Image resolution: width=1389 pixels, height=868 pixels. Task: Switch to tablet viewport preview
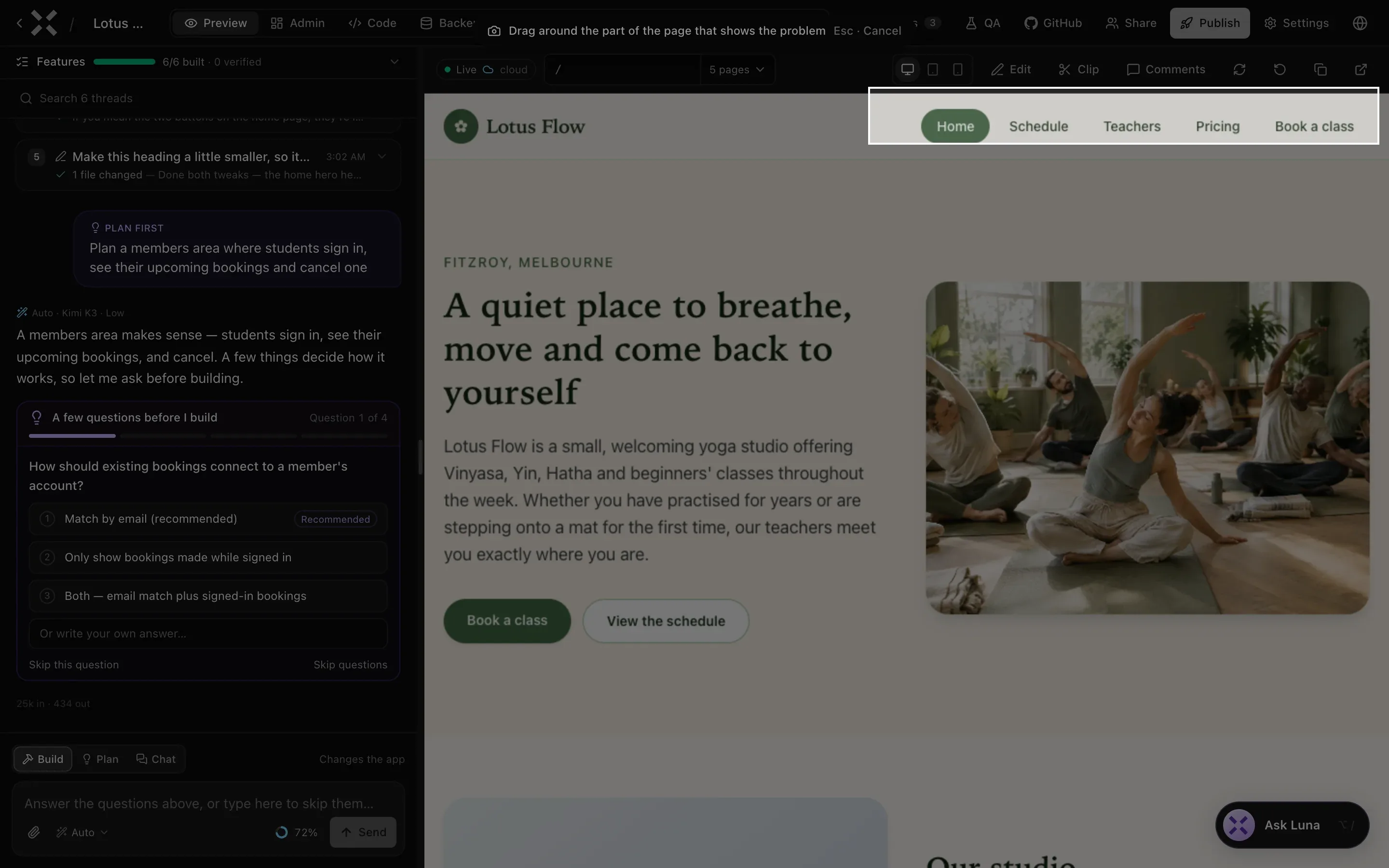point(933,69)
